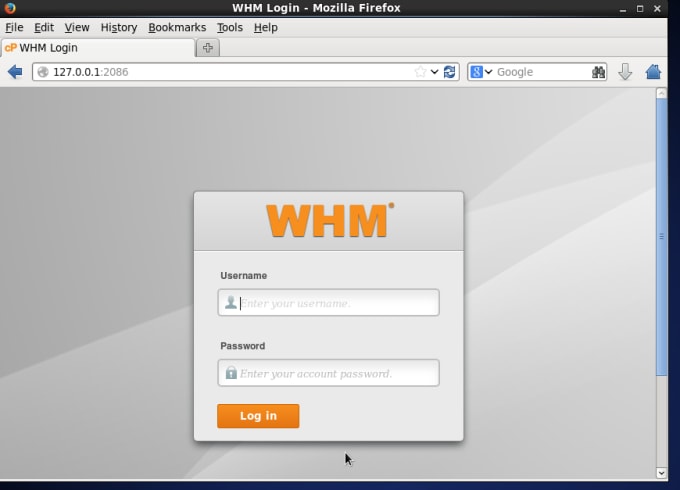Click the scrollbar down arrow

coord(661,473)
